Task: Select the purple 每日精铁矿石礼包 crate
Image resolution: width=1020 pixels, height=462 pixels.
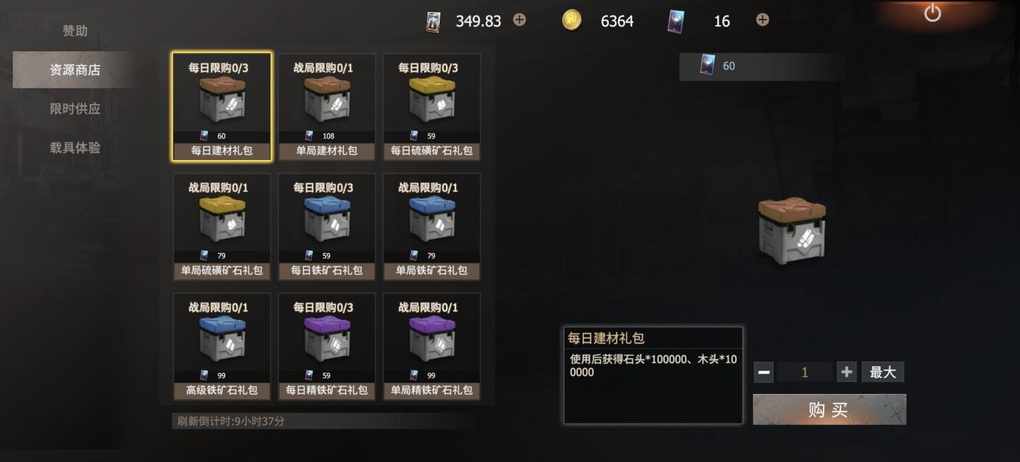Action: pos(327,346)
